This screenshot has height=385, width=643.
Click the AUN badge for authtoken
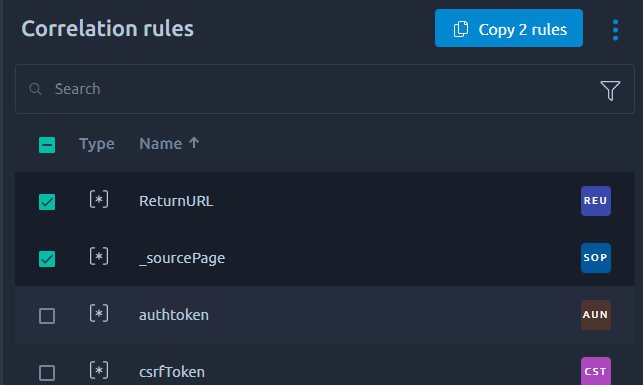click(595, 315)
